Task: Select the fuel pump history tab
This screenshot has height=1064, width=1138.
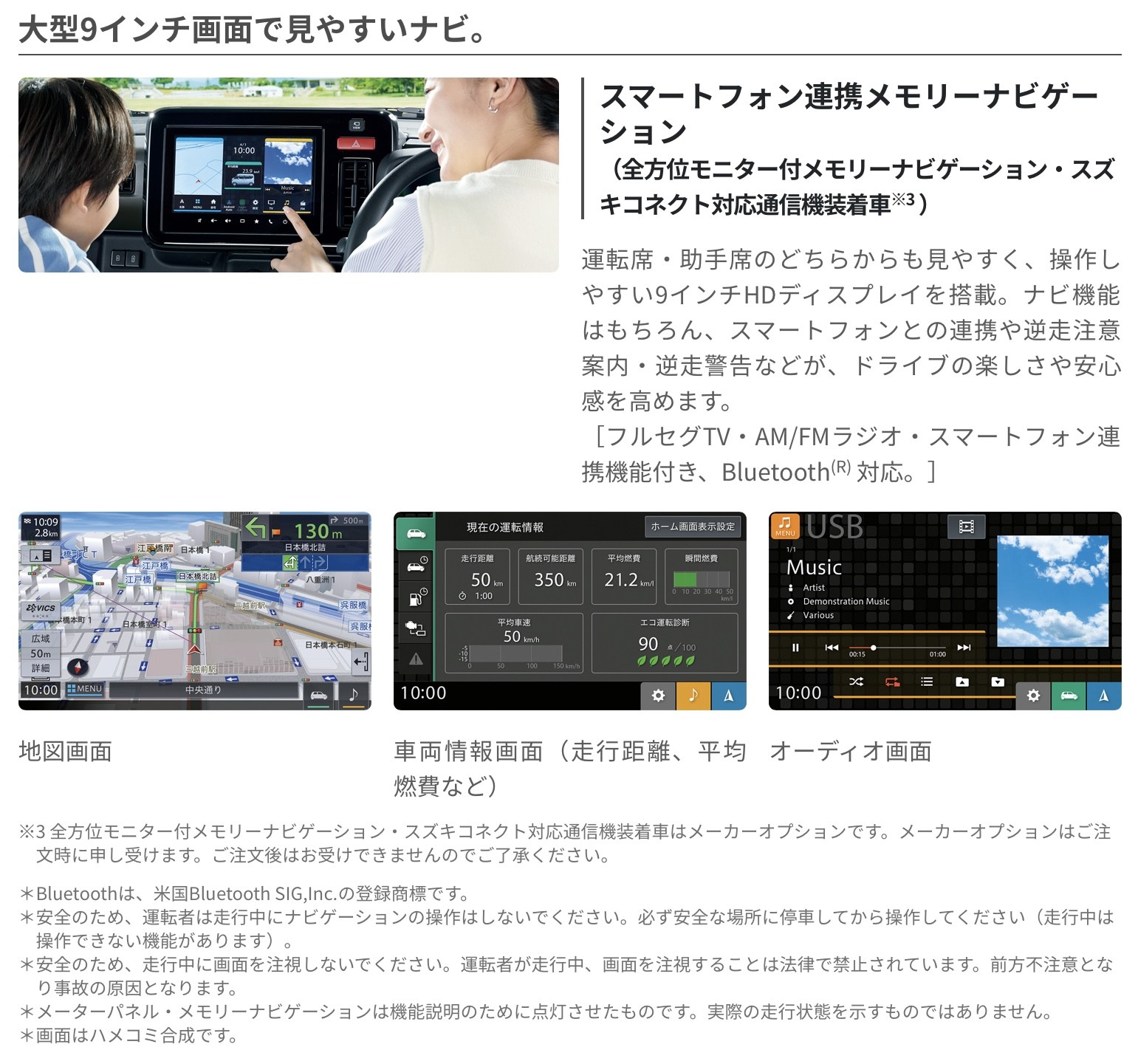Action: point(416,597)
